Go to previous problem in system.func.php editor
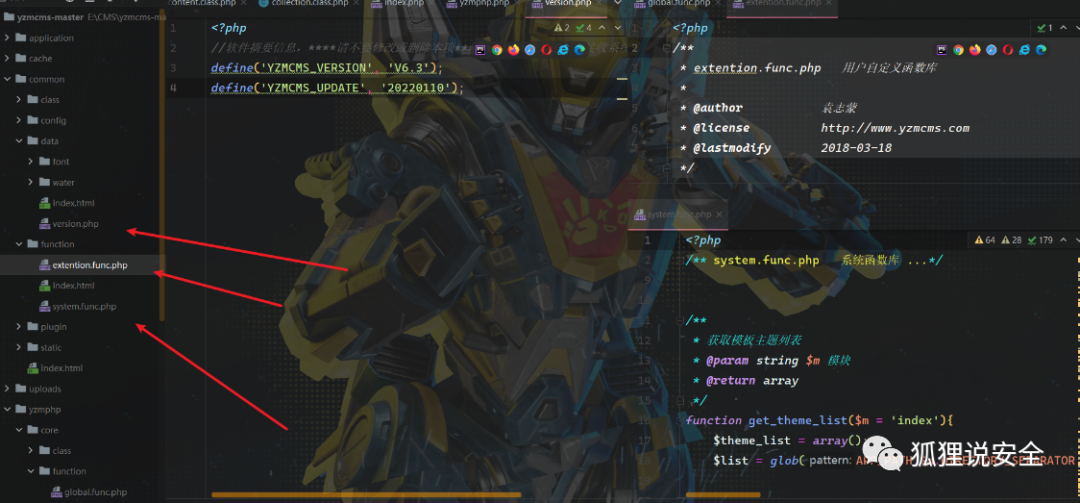 coord(1063,240)
